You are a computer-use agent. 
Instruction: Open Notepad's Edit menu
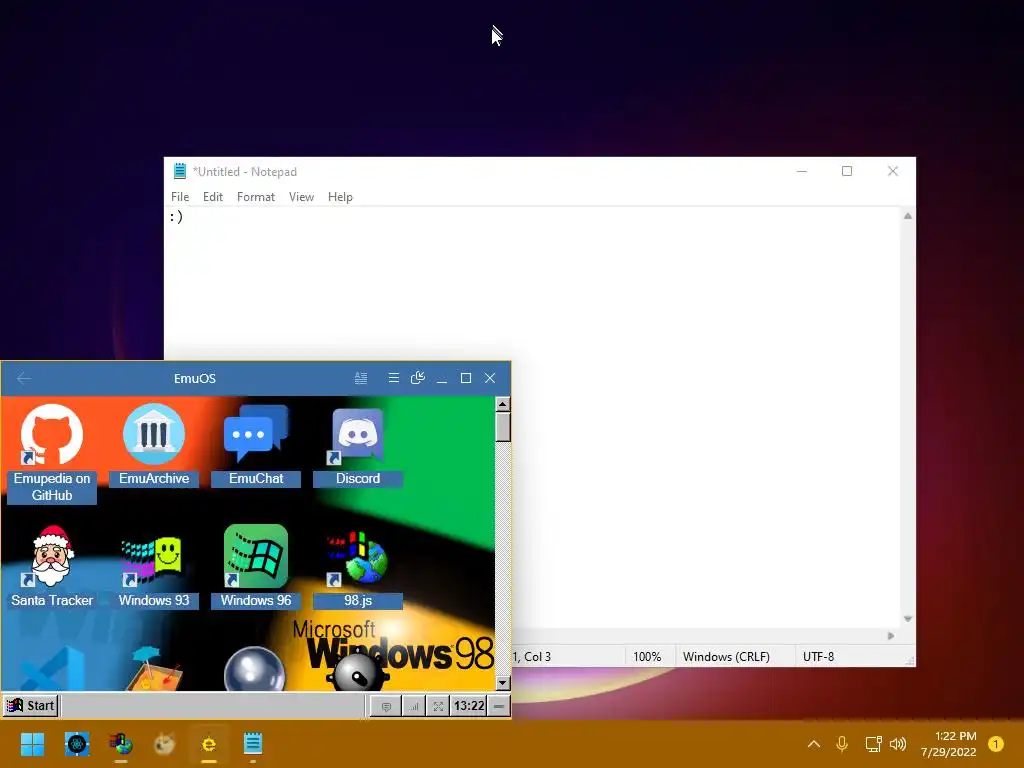pos(213,197)
